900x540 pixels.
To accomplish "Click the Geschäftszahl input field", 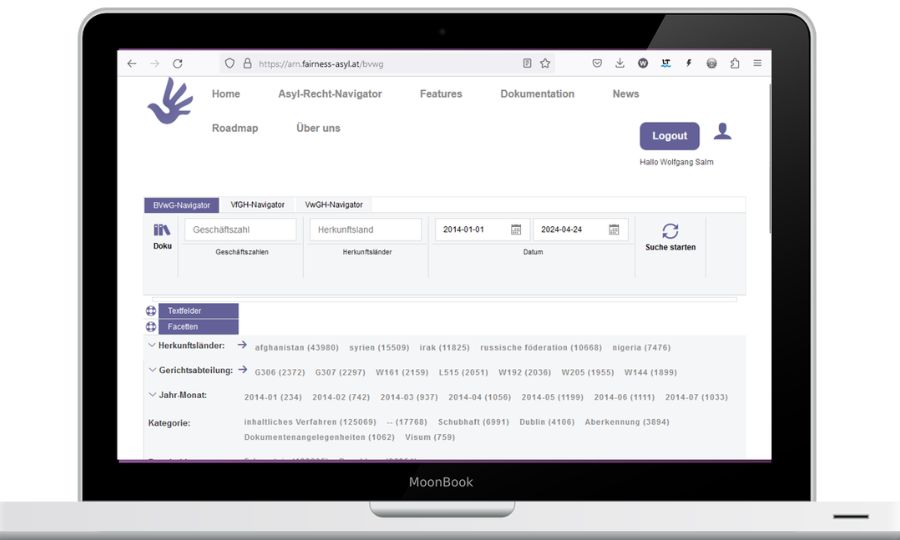I will tap(240, 230).
